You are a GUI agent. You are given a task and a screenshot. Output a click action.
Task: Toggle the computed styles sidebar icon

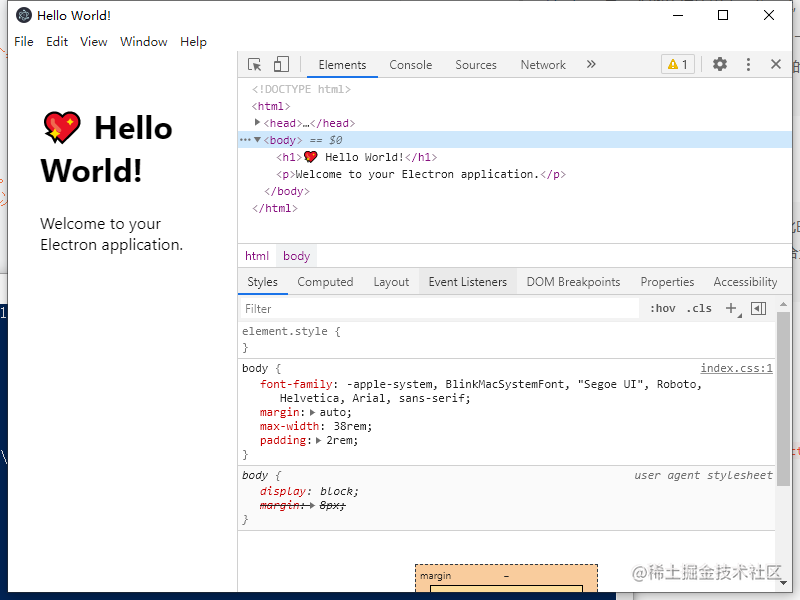(x=758, y=308)
